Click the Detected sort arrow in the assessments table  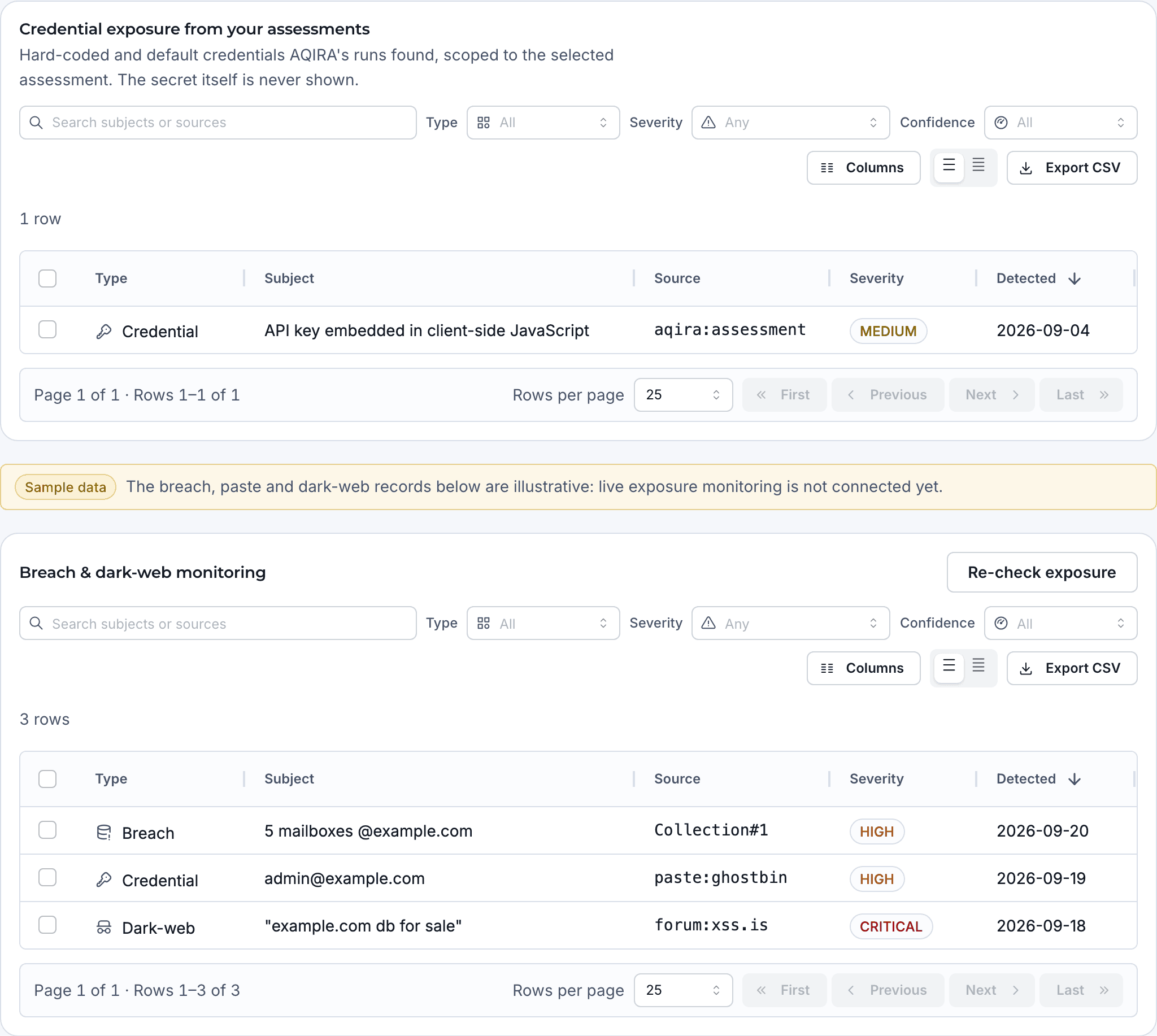[x=1075, y=278]
